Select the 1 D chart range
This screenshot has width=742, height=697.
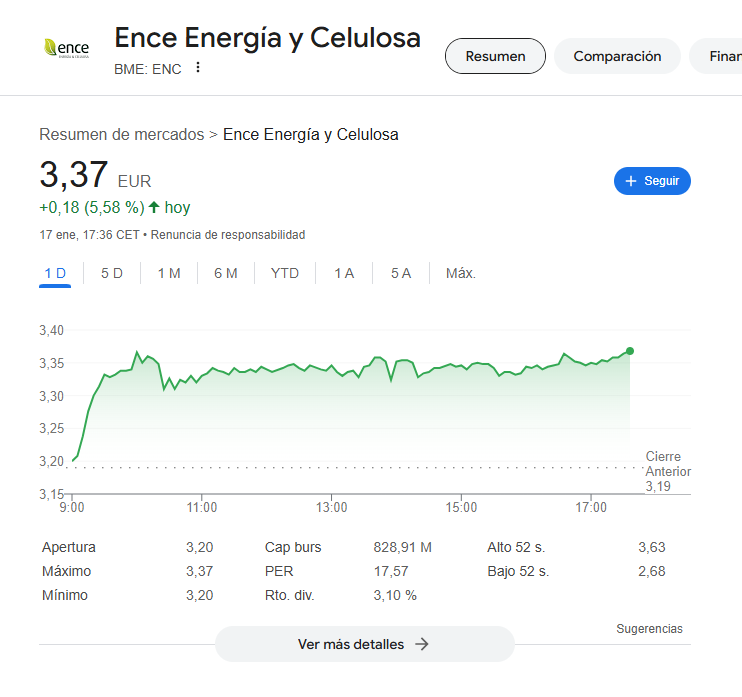click(55, 274)
